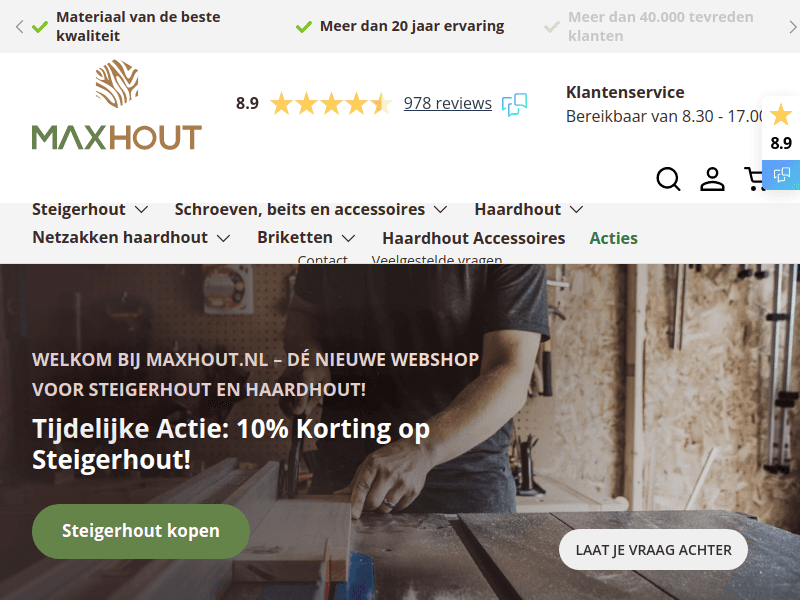Click the Maxhout logo
Image resolution: width=800 pixels, height=600 pixels.
click(x=117, y=105)
